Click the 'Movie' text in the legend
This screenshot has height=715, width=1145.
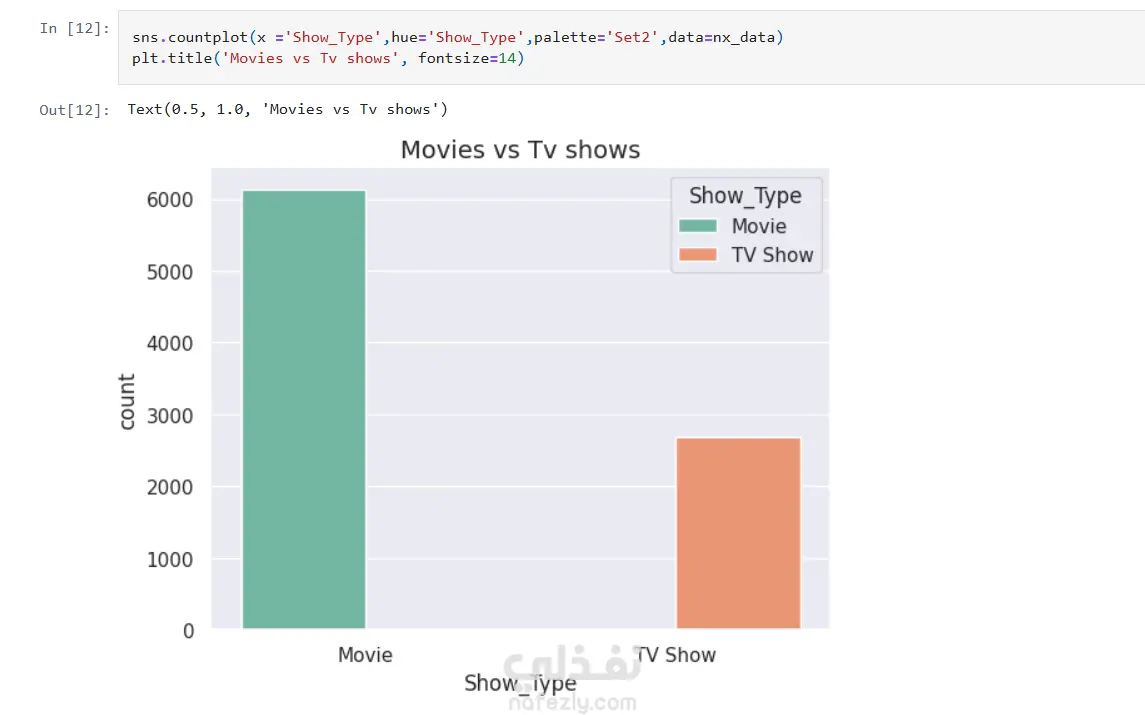point(759,226)
